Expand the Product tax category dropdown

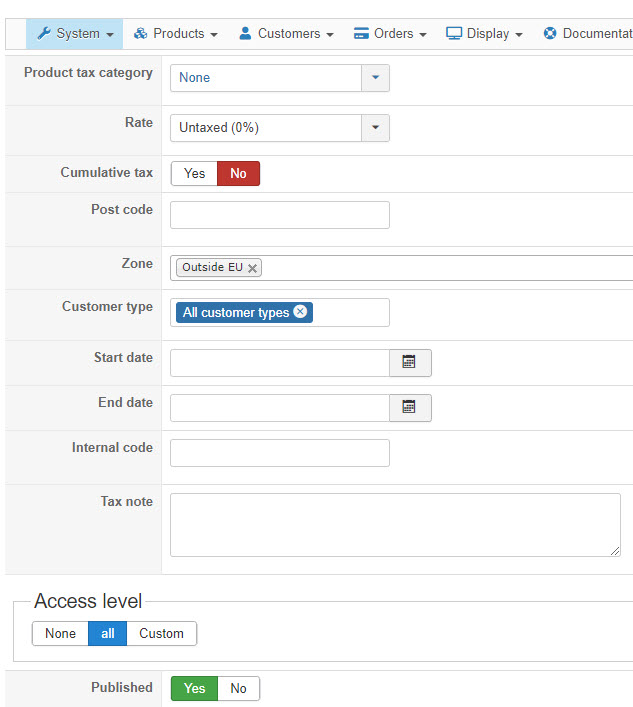tap(375, 78)
